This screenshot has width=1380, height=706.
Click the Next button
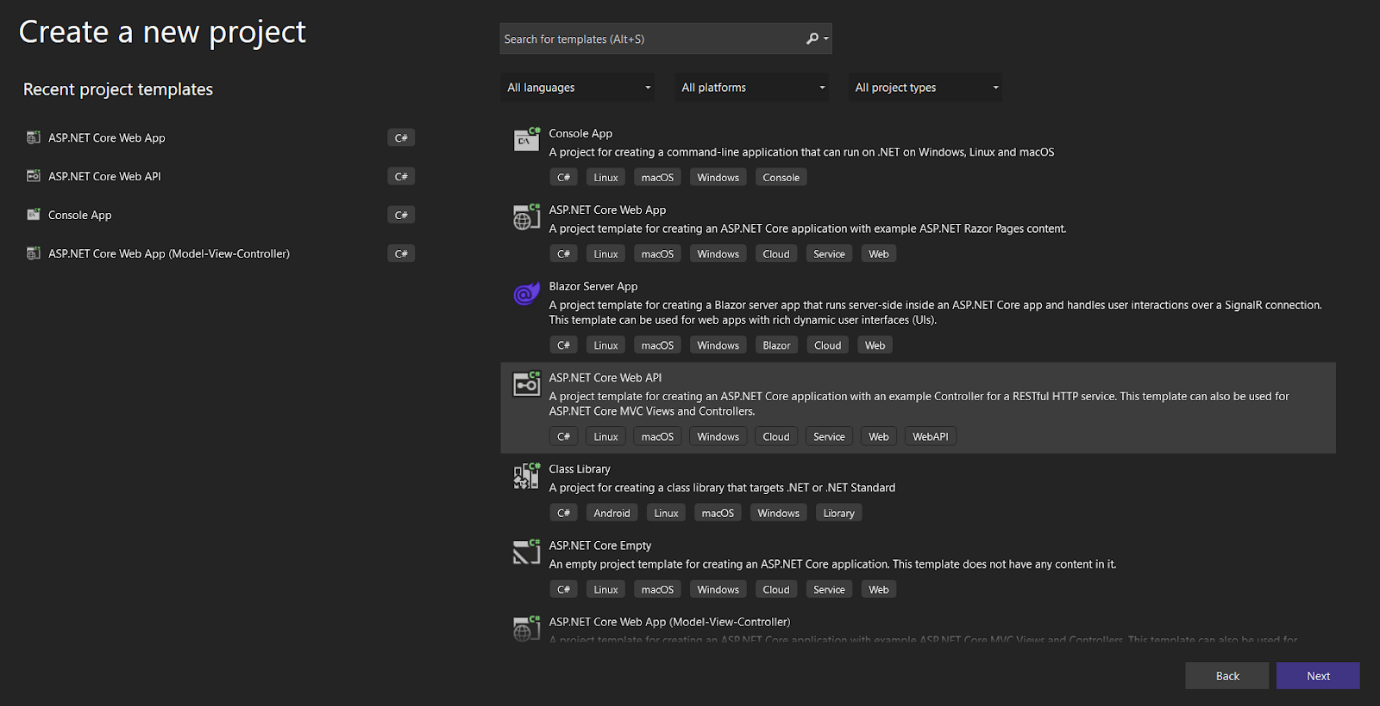1318,676
